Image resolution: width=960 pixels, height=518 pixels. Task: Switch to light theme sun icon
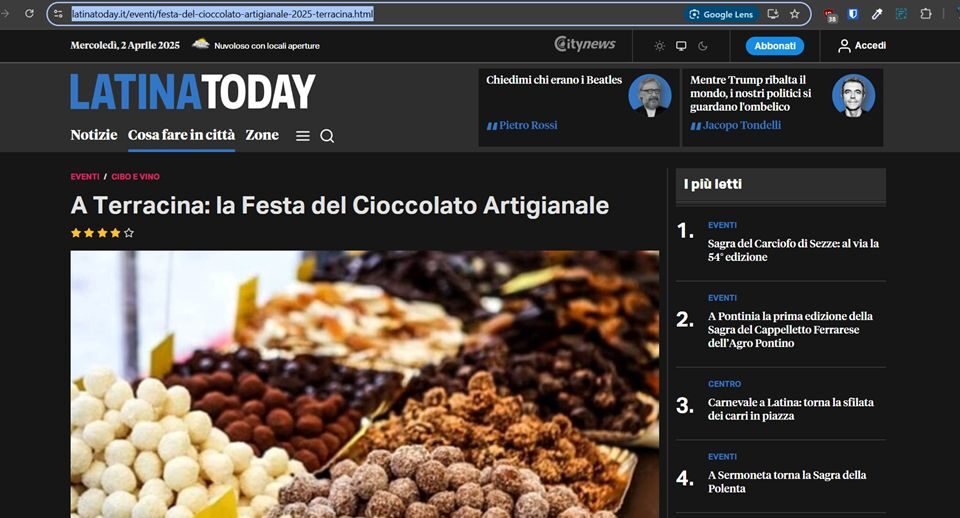click(x=659, y=46)
